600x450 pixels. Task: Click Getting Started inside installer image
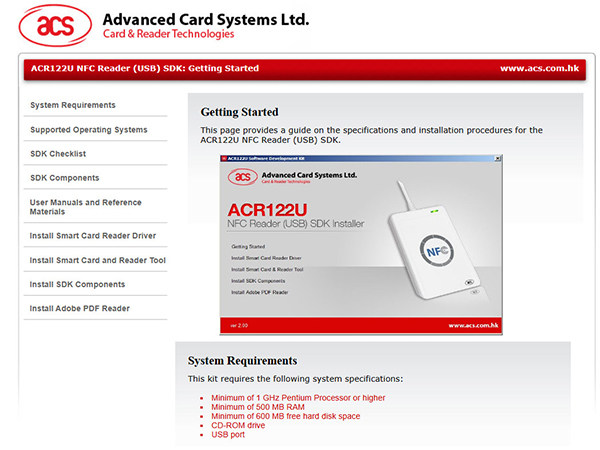point(248,247)
